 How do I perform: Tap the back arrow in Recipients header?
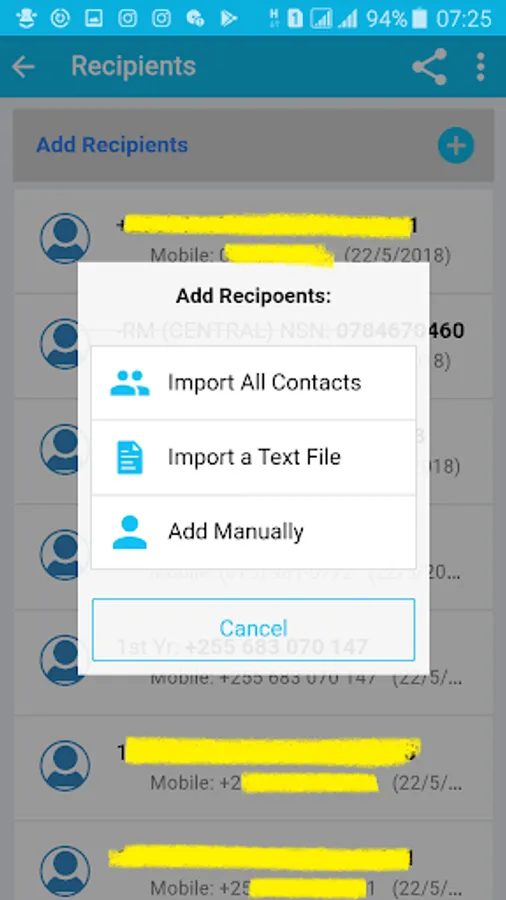tap(23, 67)
